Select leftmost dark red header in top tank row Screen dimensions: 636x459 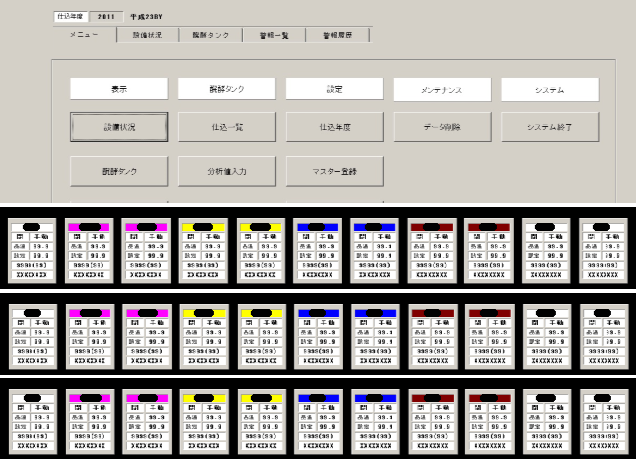tap(432, 227)
